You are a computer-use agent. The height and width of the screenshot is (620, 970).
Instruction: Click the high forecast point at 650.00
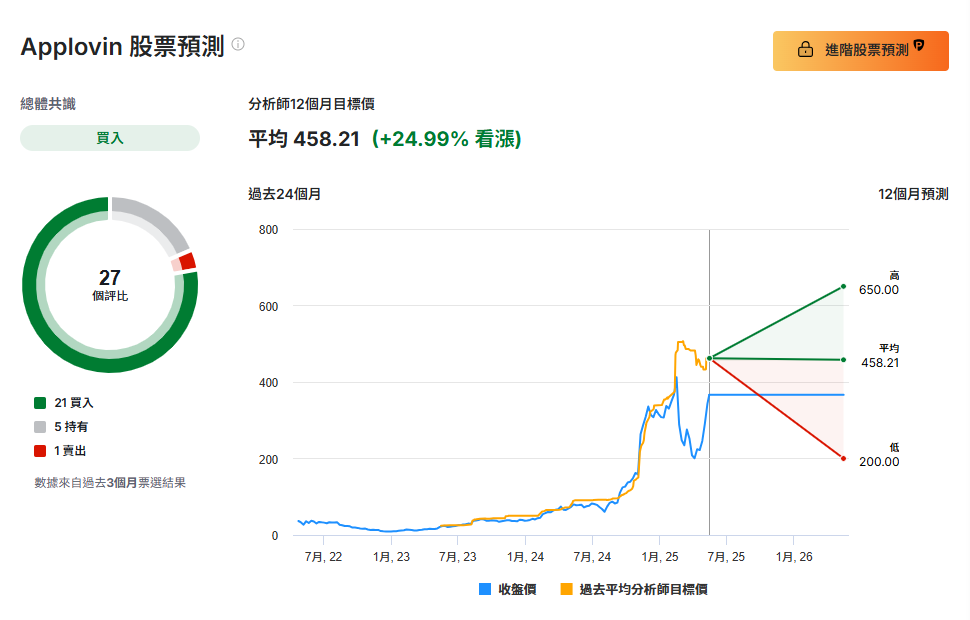[x=844, y=286]
